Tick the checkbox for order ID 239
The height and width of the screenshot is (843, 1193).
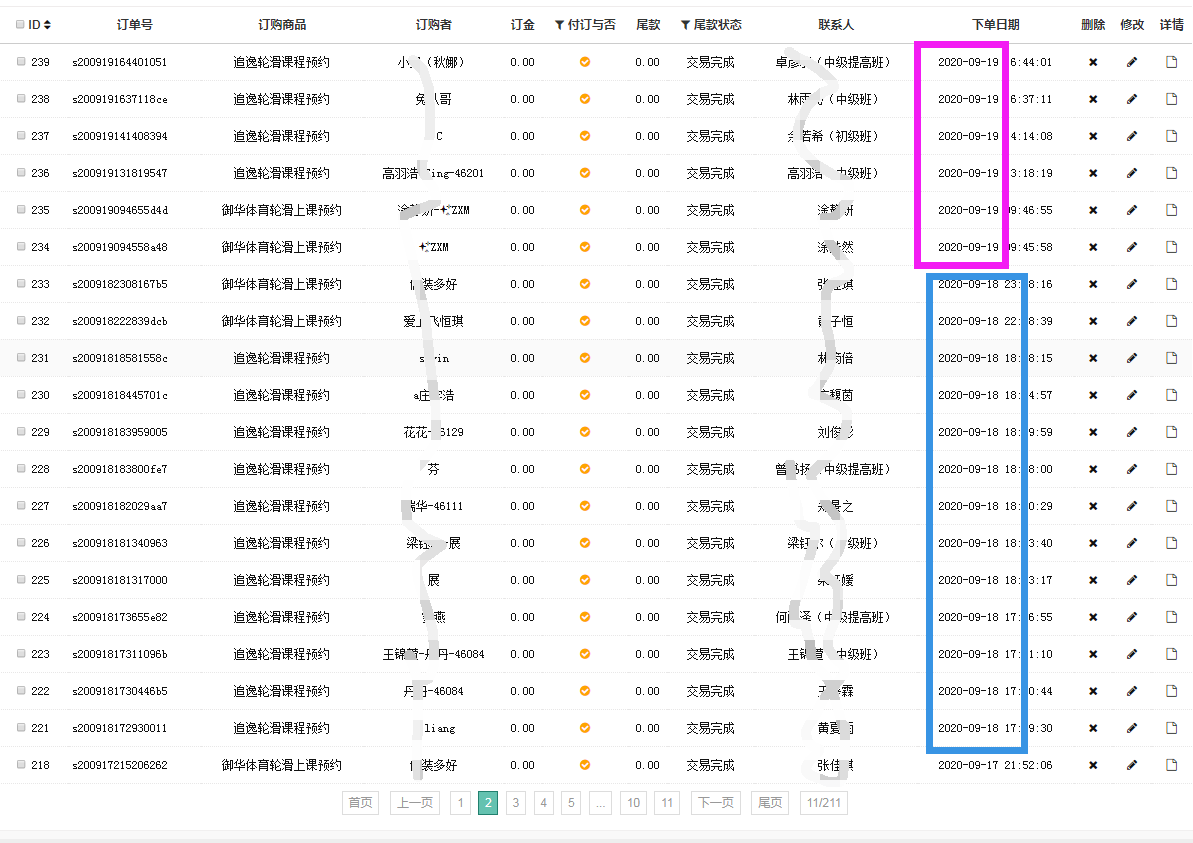tap(21, 62)
